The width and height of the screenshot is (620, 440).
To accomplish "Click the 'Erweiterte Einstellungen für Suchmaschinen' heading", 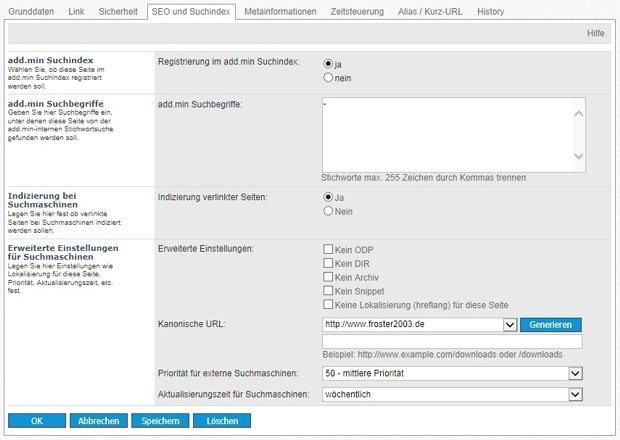I will pyautogui.click(x=63, y=252).
